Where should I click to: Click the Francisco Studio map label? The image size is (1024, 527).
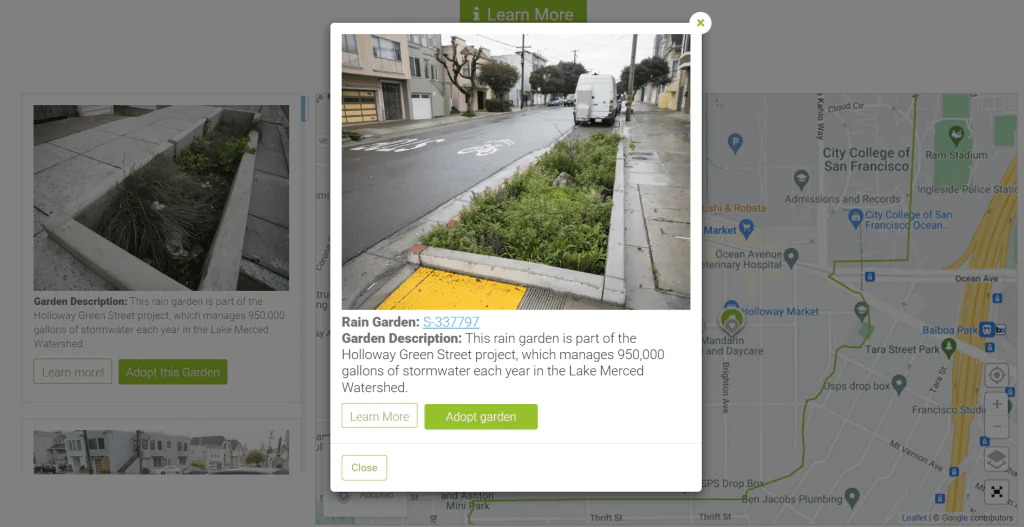(949, 410)
